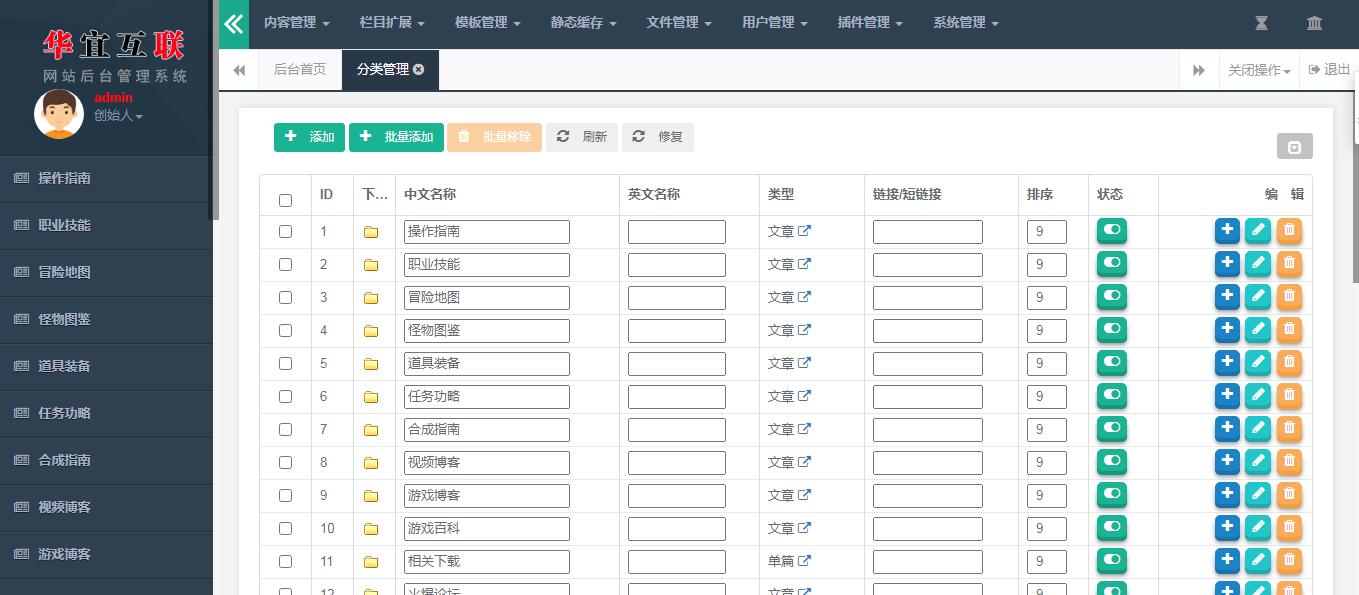
Task: Edit the 操作指南 row with pencil icon
Action: coord(1258,231)
